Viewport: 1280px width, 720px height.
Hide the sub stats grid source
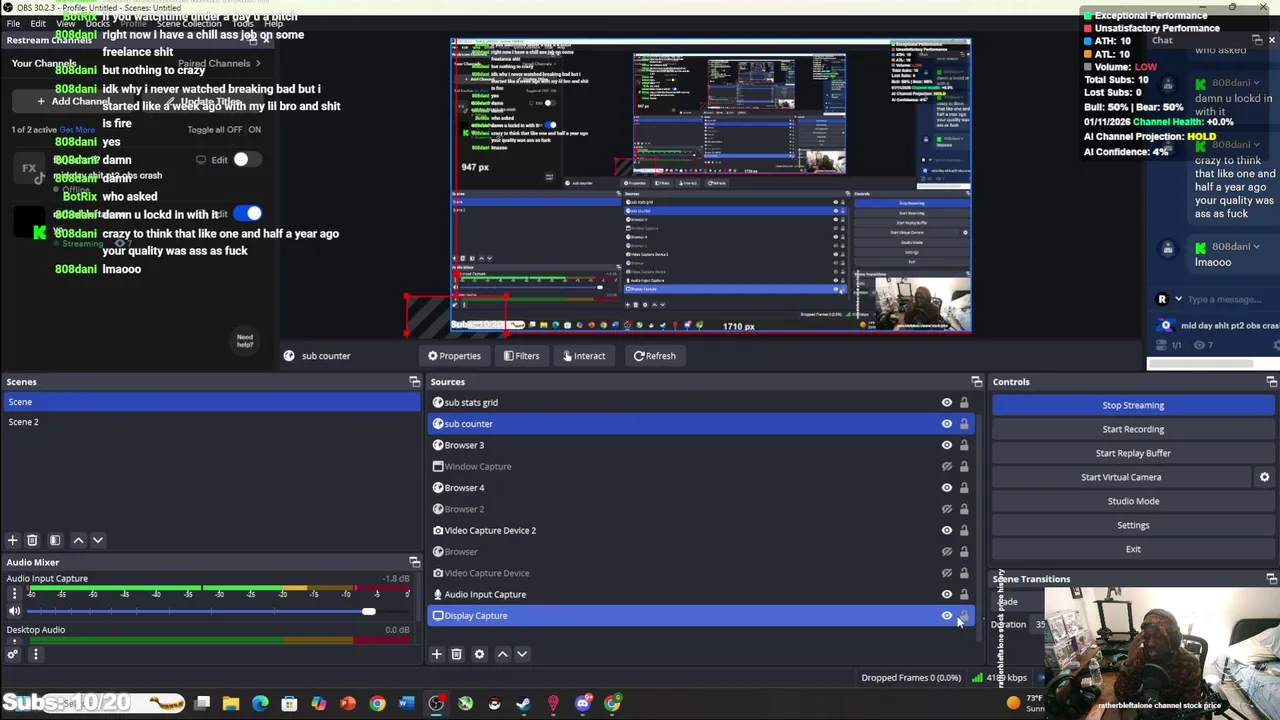pyautogui.click(x=946, y=403)
